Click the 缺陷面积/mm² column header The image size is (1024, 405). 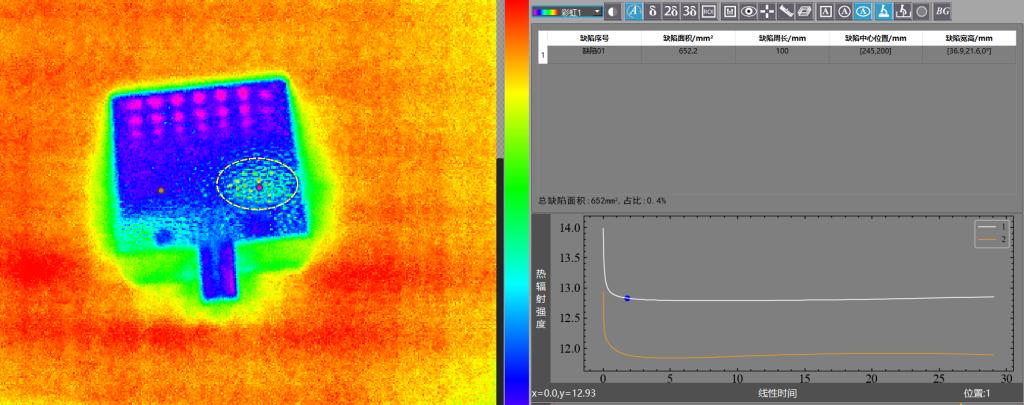click(688, 38)
